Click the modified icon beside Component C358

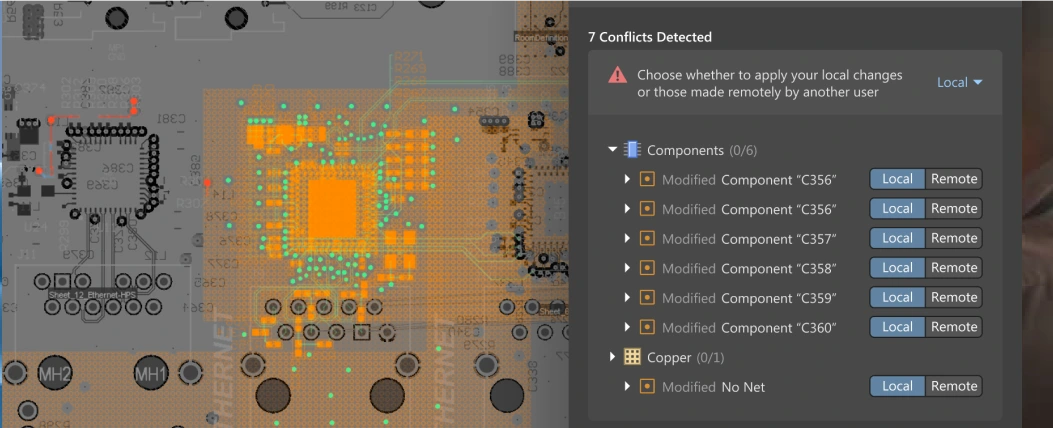click(x=647, y=268)
